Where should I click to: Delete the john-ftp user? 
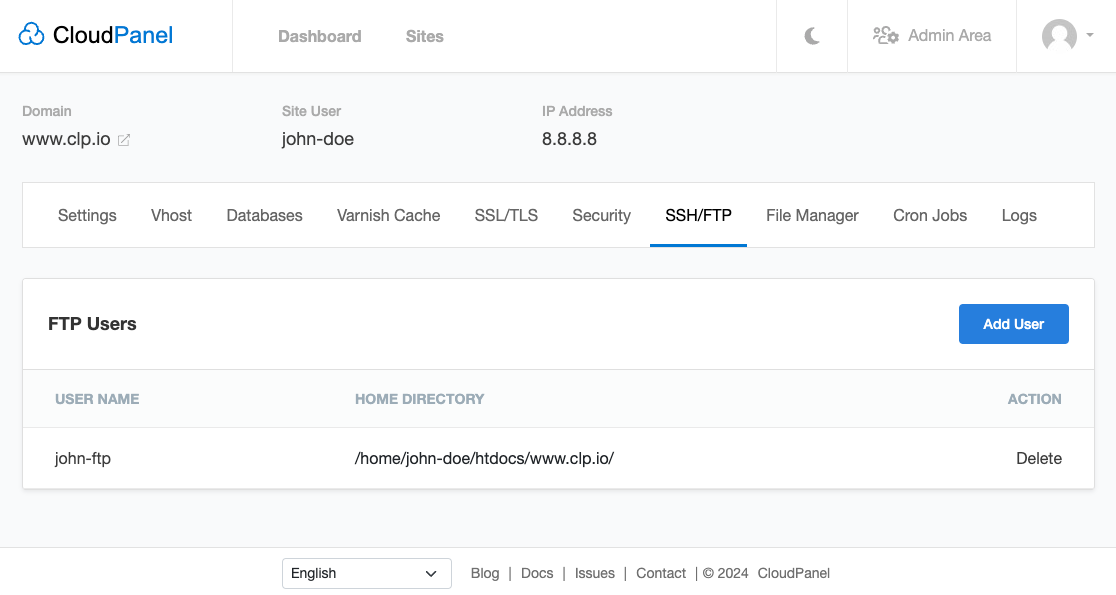[x=1038, y=458]
